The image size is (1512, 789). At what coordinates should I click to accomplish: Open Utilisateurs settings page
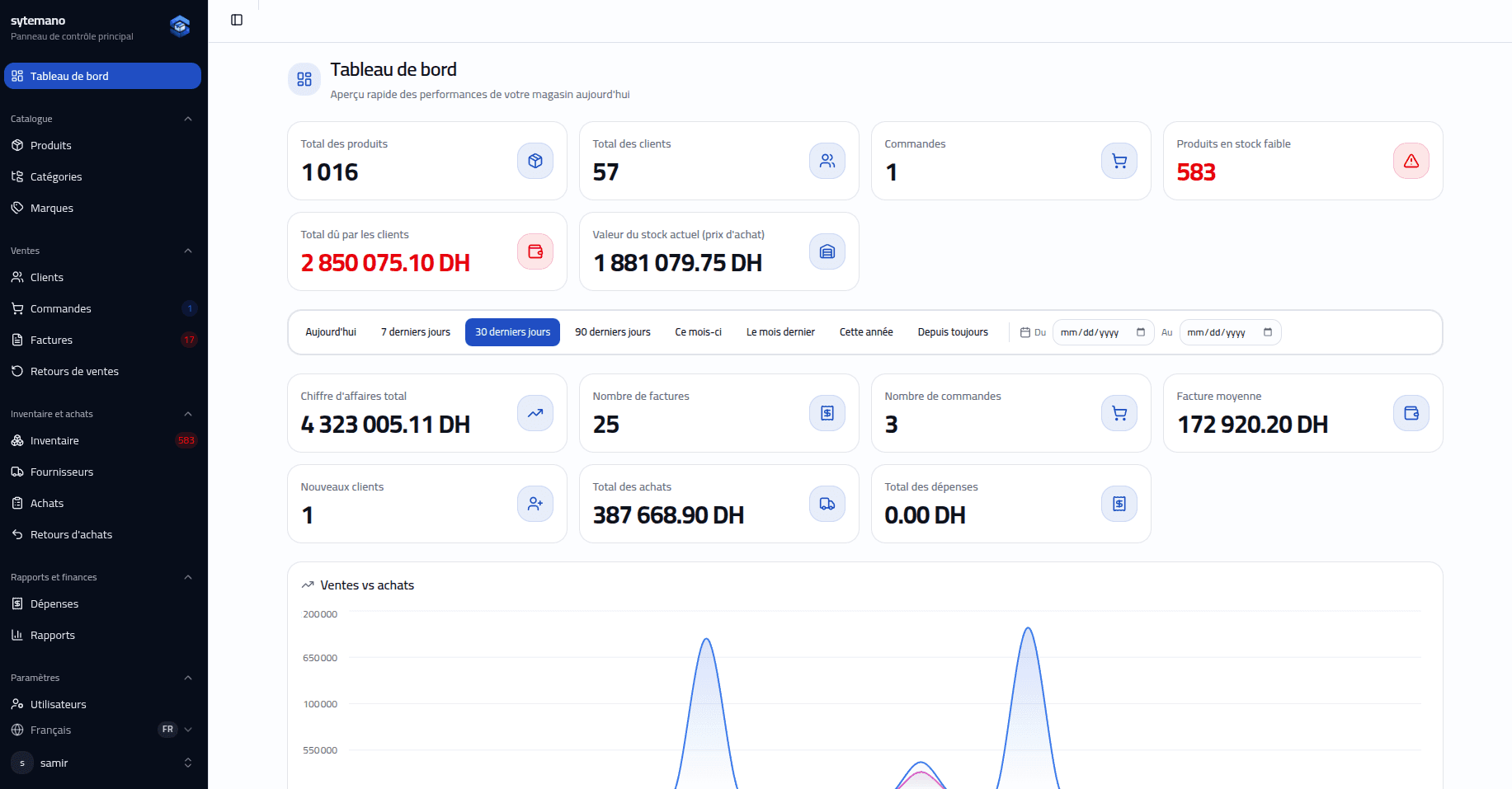(102, 704)
